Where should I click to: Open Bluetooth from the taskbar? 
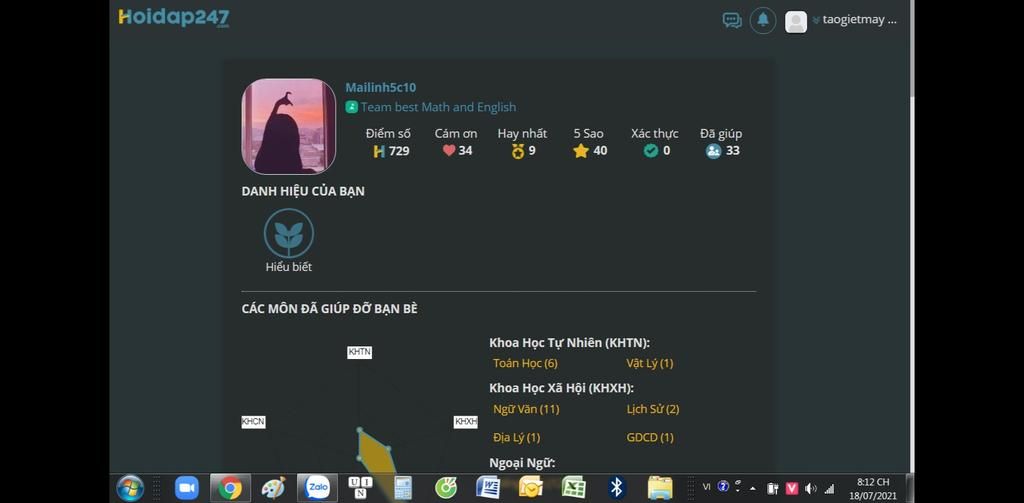(616, 488)
